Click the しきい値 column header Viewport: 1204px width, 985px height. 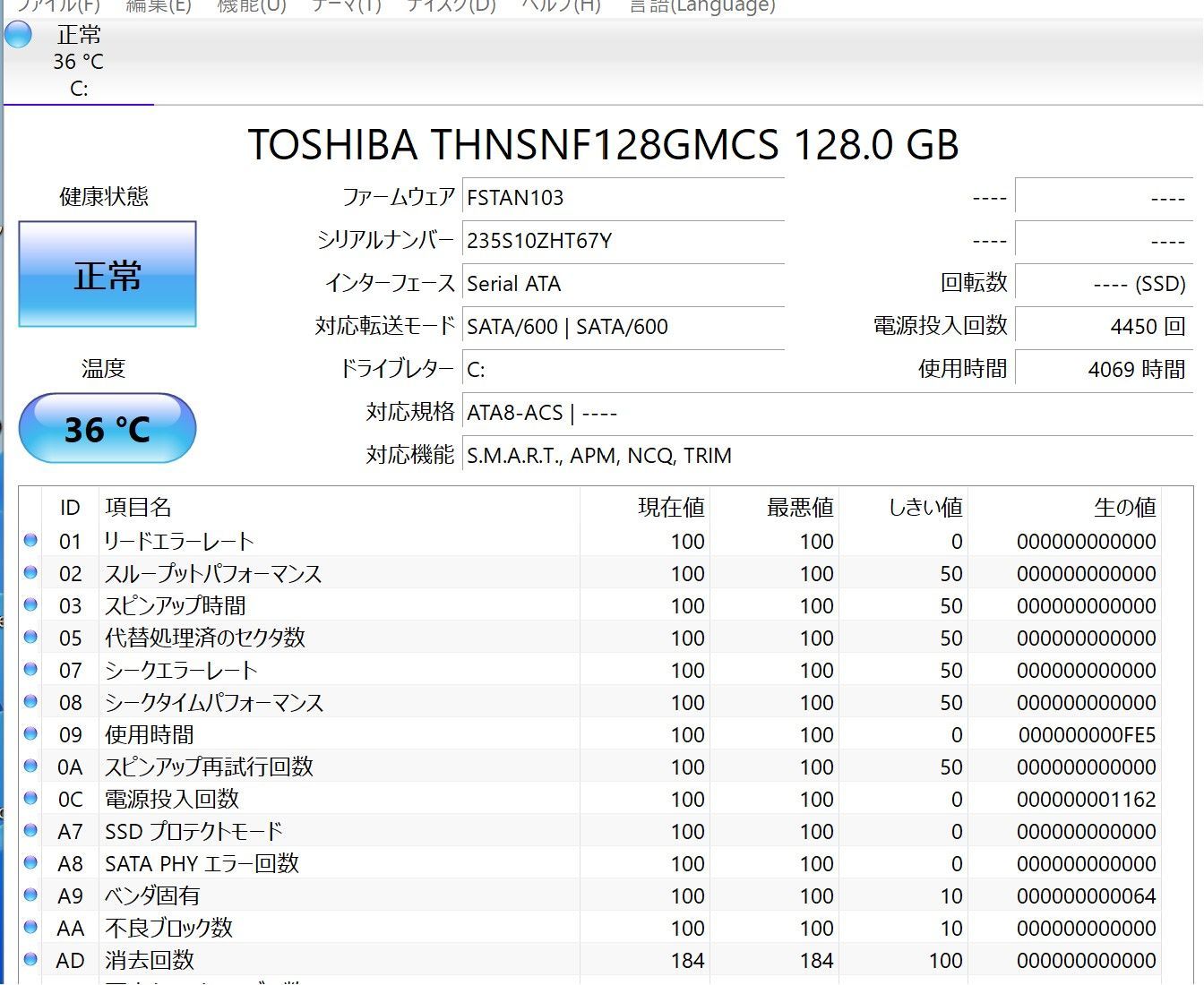[903, 508]
